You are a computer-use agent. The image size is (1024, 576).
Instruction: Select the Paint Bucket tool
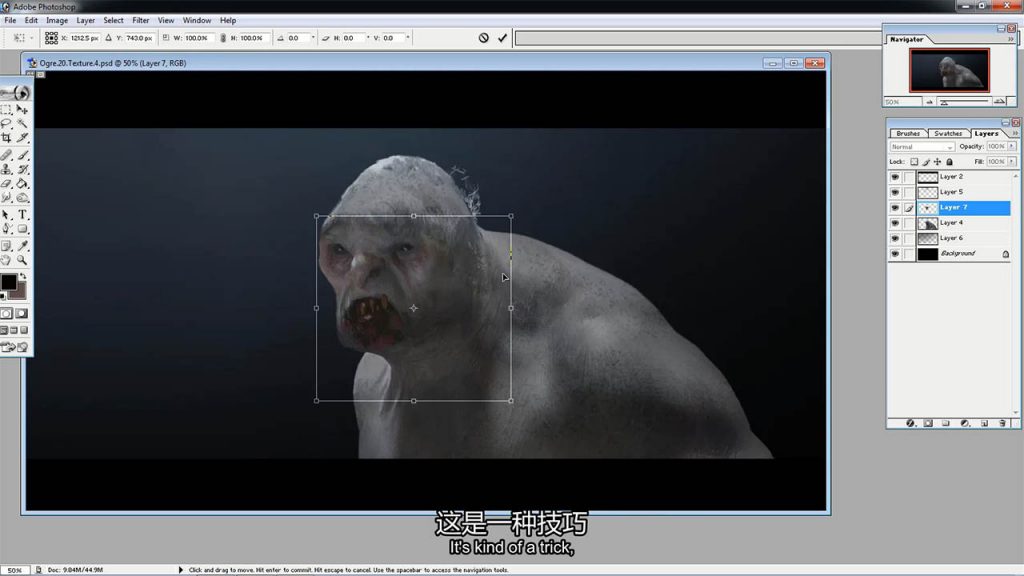23,184
